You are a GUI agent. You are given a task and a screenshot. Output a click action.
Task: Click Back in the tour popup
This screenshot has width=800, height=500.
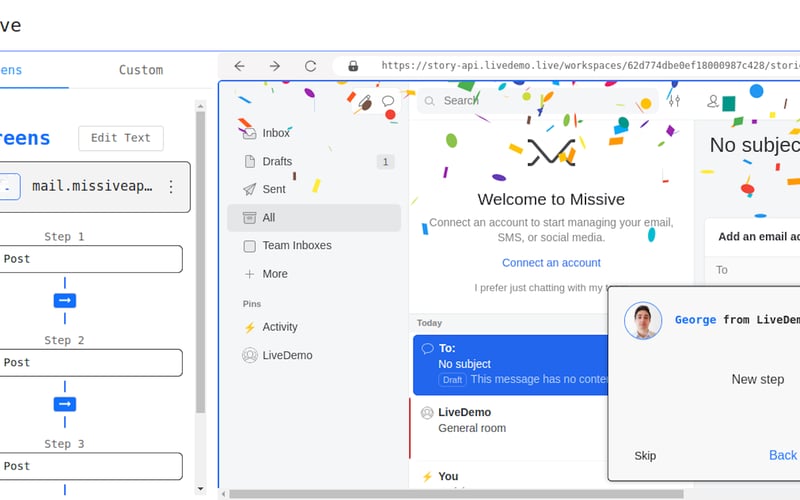pyautogui.click(x=783, y=455)
